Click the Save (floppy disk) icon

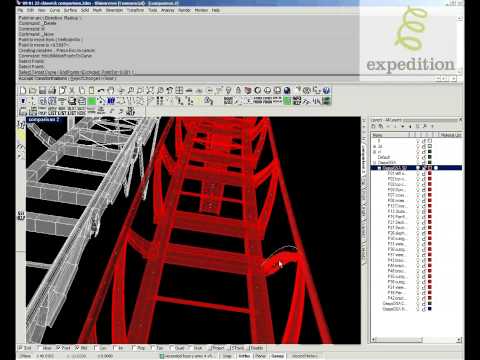click(x=42, y=90)
